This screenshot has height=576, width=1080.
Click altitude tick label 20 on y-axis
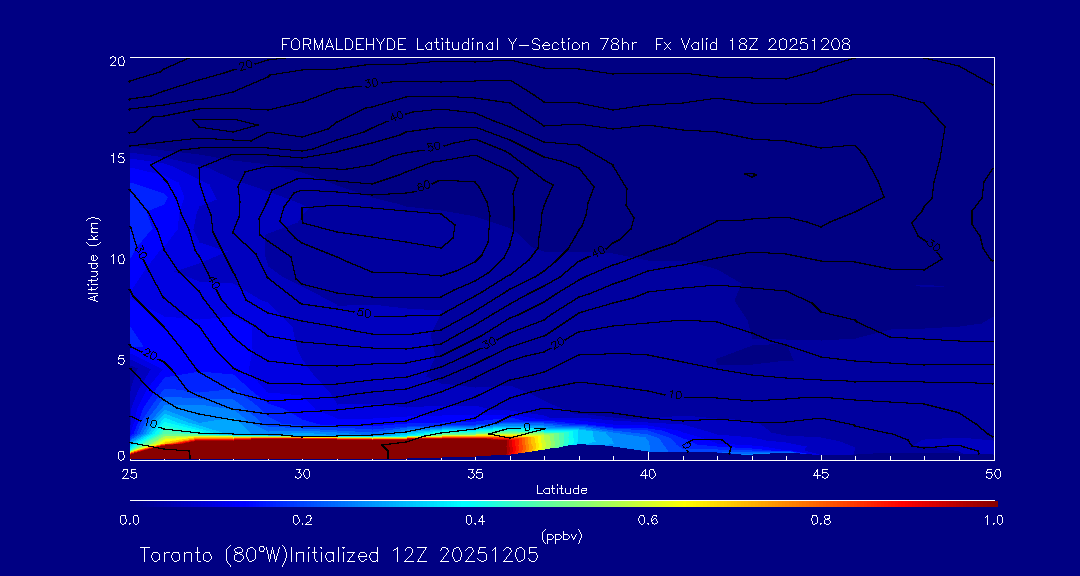[116, 60]
